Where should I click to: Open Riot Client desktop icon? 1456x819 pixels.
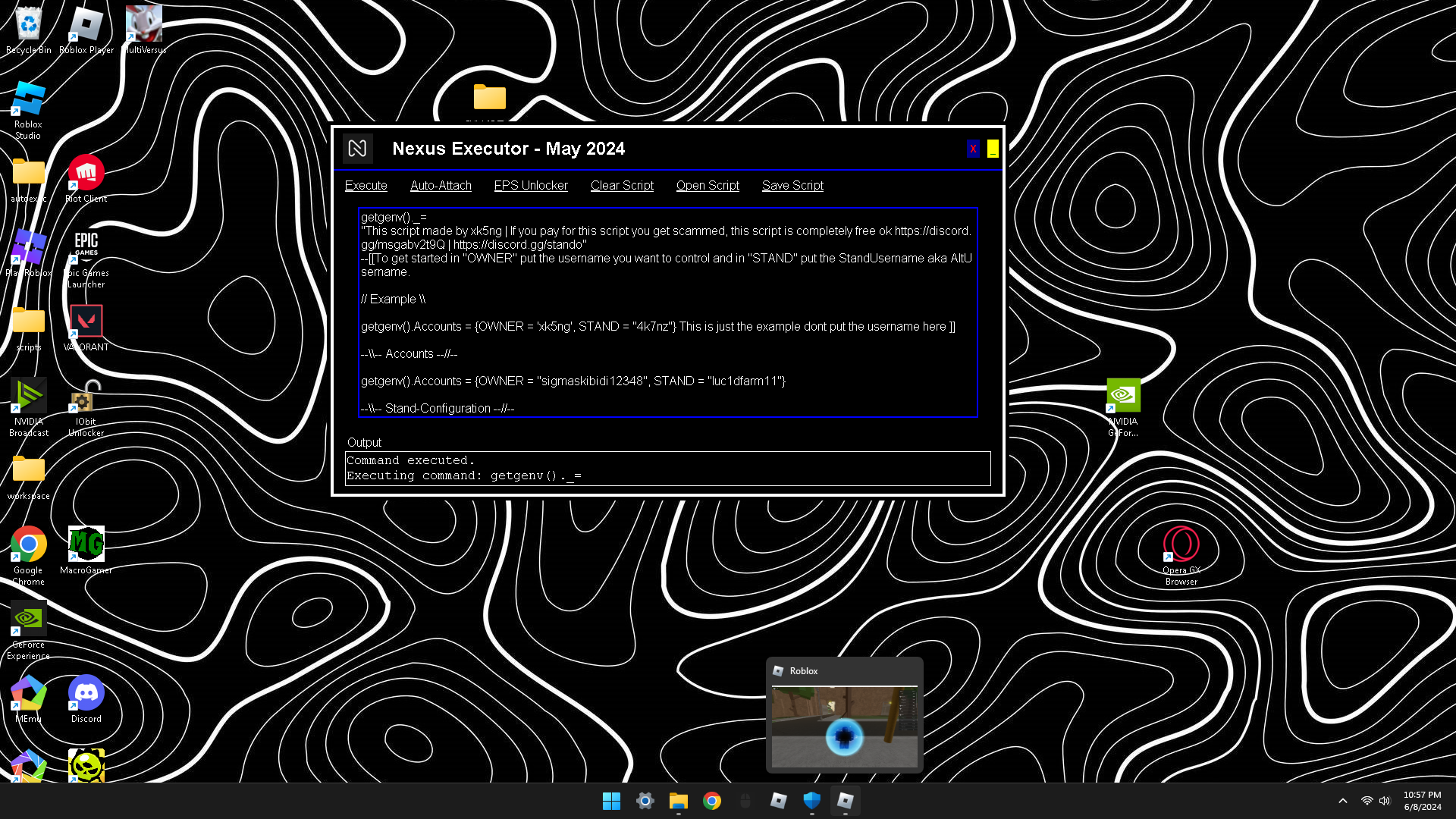pyautogui.click(x=86, y=174)
